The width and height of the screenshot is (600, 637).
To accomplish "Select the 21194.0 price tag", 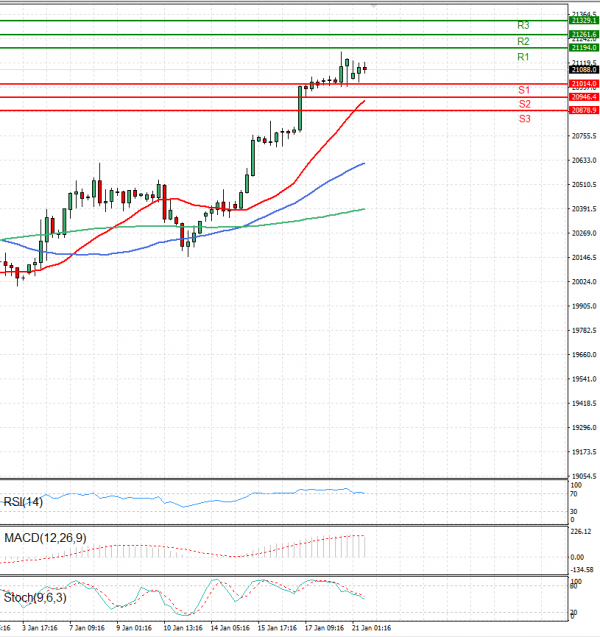I will click(x=584, y=48).
